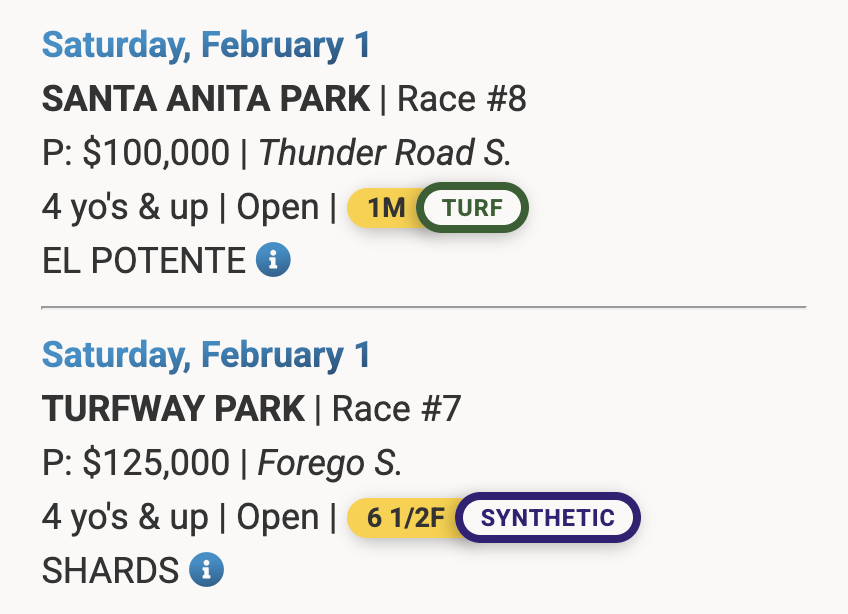This screenshot has width=848, height=614.
Task: Click the horse name EL POTENTE
Action: pyautogui.click(x=143, y=261)
